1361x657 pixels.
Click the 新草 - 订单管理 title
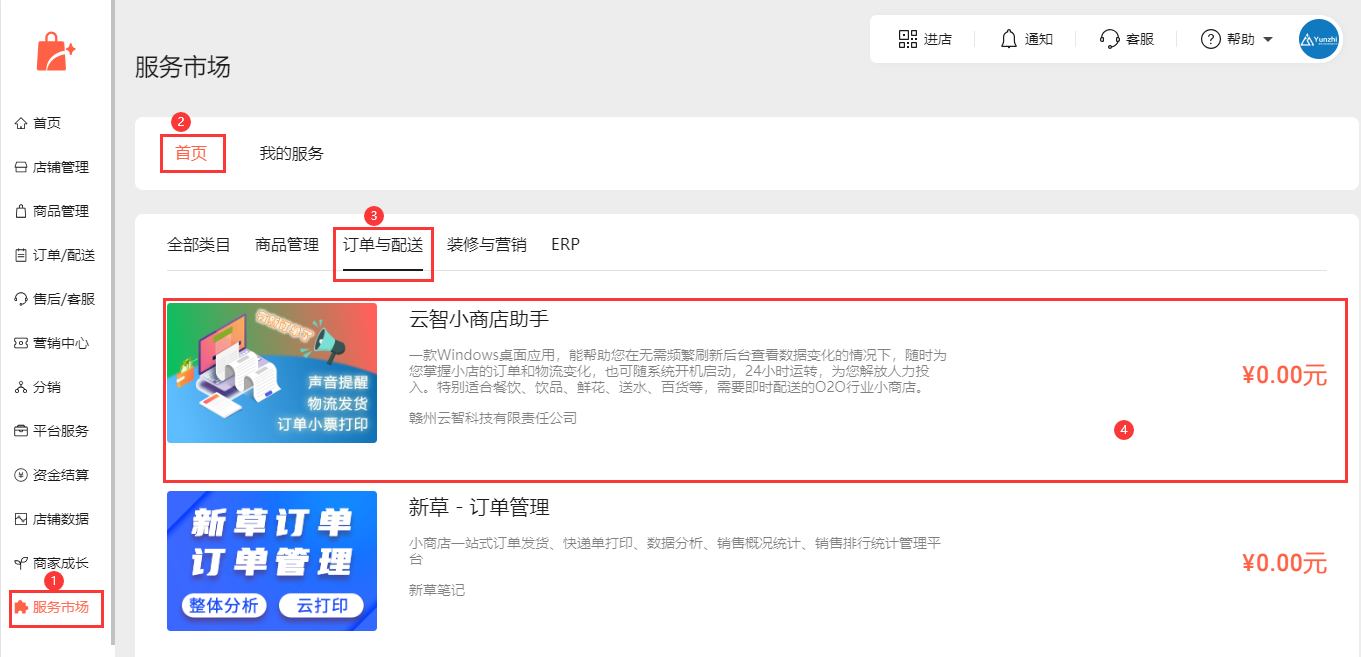click(x=479, y=507)
